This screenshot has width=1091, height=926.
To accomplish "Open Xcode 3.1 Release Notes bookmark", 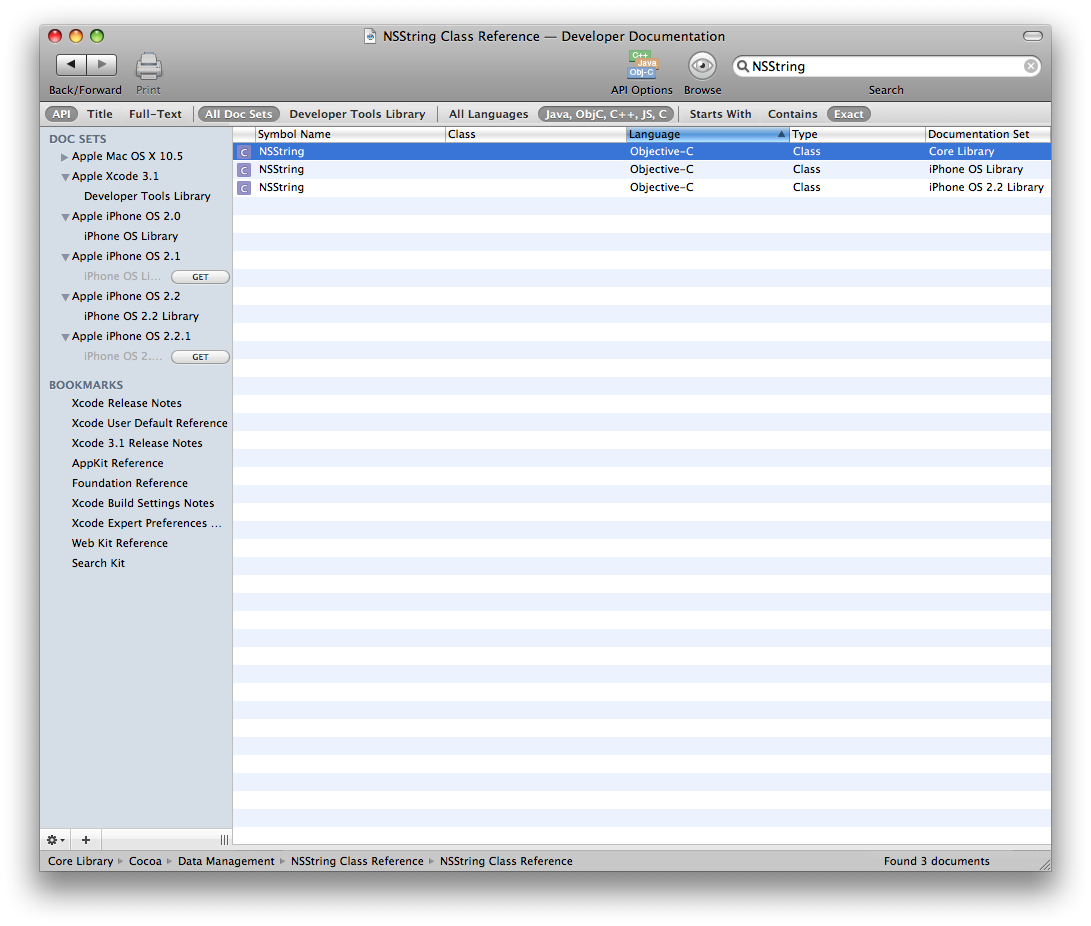I will (x=137, y=444).
